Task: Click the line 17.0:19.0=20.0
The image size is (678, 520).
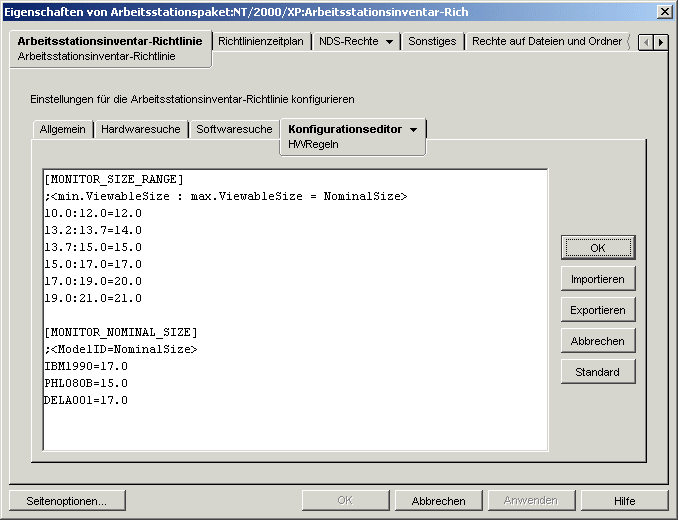Action: [x=93, y=281]
